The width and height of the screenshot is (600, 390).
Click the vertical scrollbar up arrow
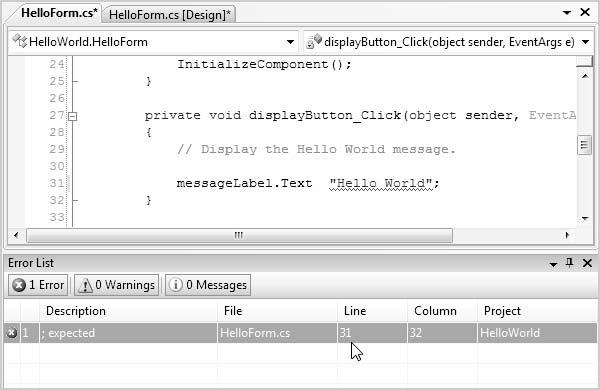pyautogui.click(x=585, y=76)
